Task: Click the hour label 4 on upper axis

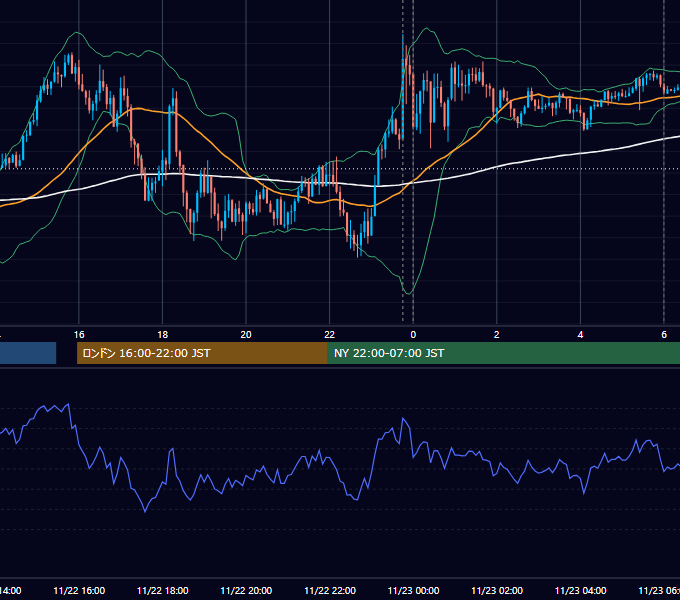Action: coord(580,335)
